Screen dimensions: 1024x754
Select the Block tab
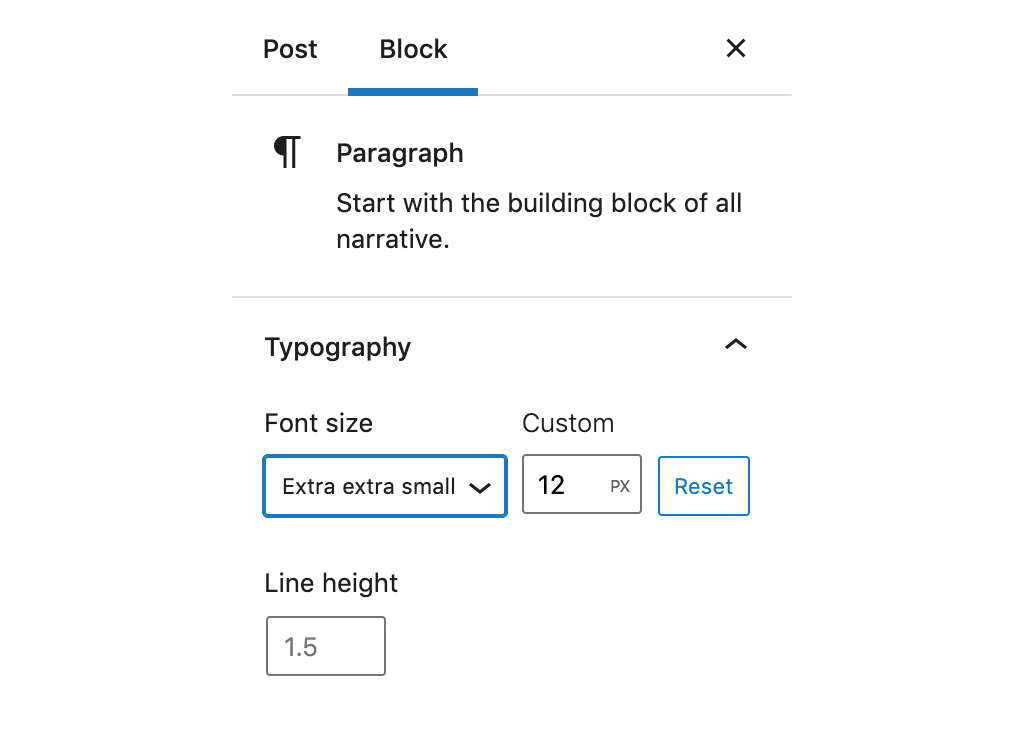(413, 48)
